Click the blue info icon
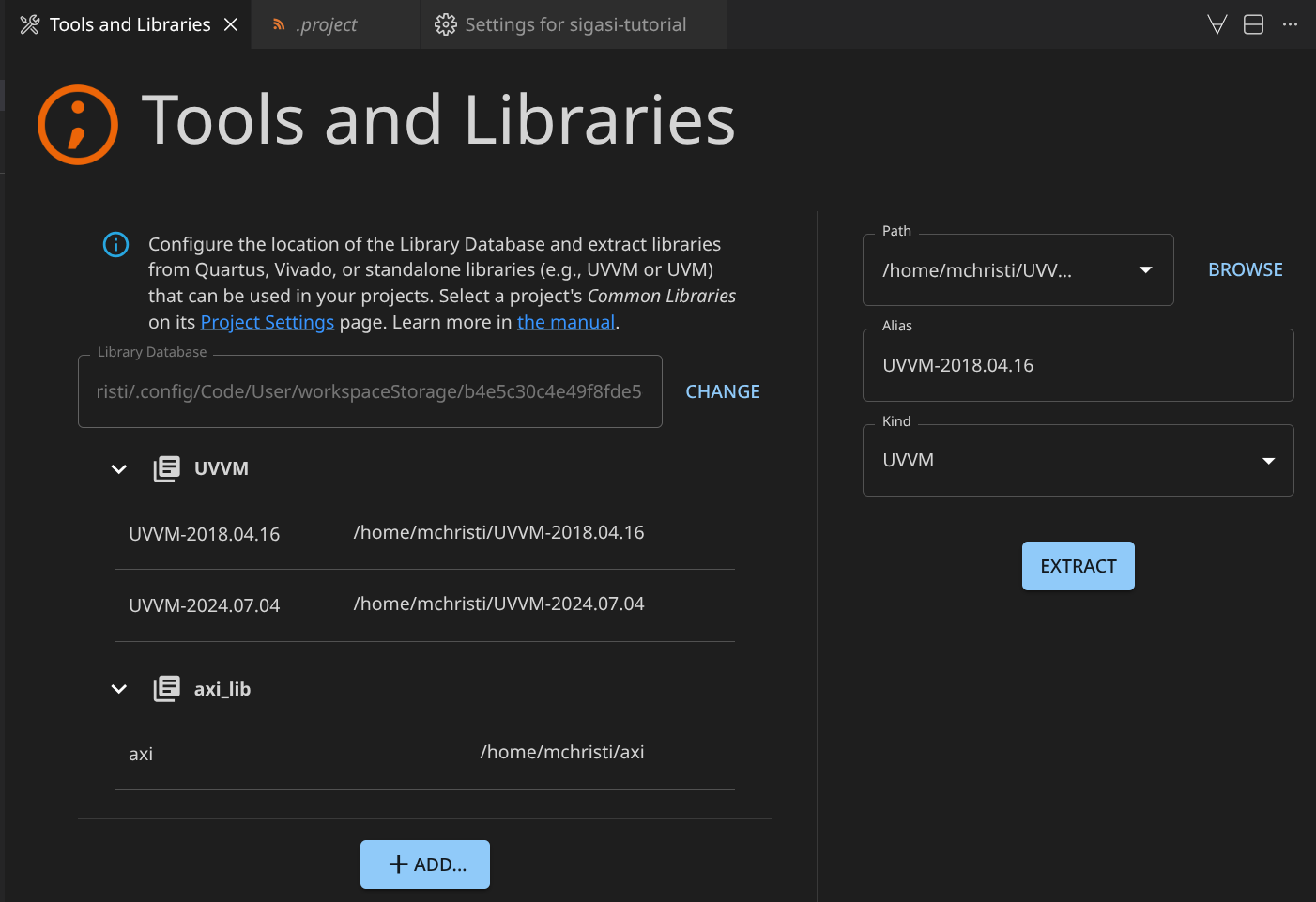1316x902 pixels. click(x=115, y=245)
